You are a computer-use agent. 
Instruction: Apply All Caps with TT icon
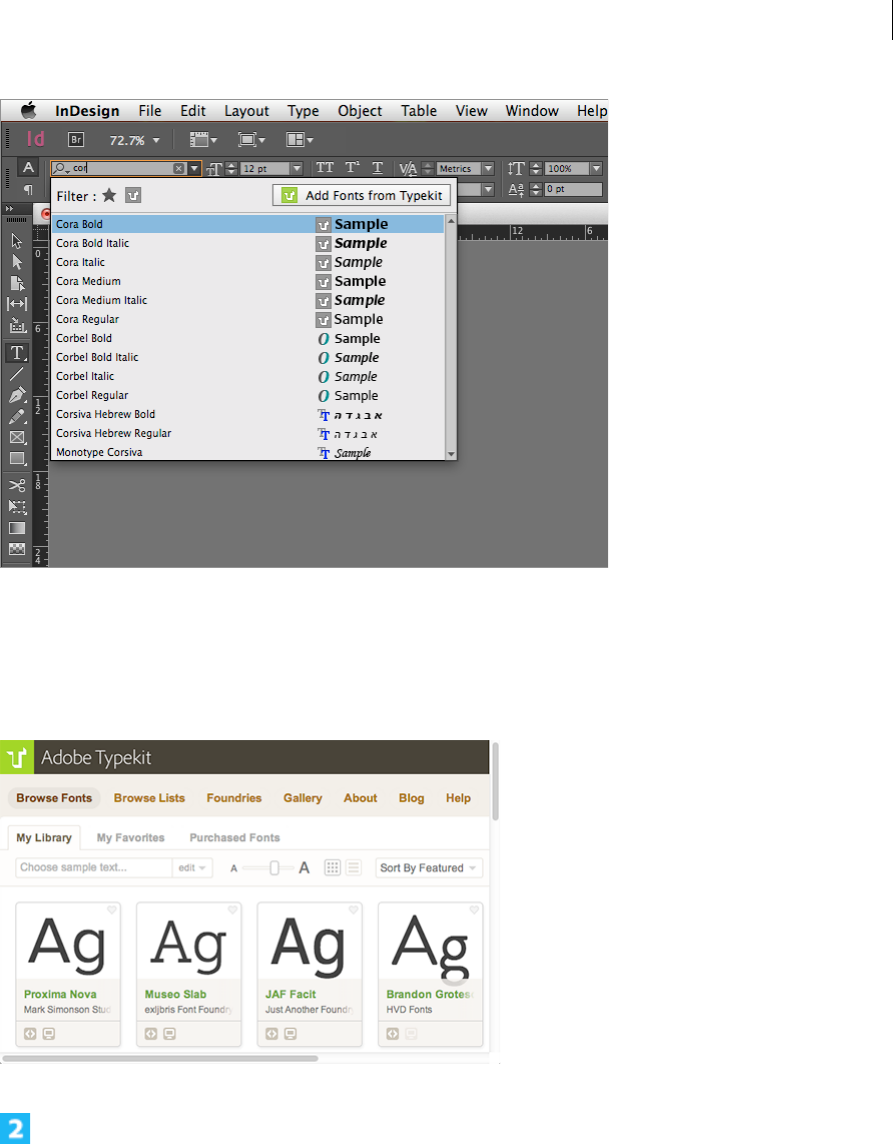point(325,168)
